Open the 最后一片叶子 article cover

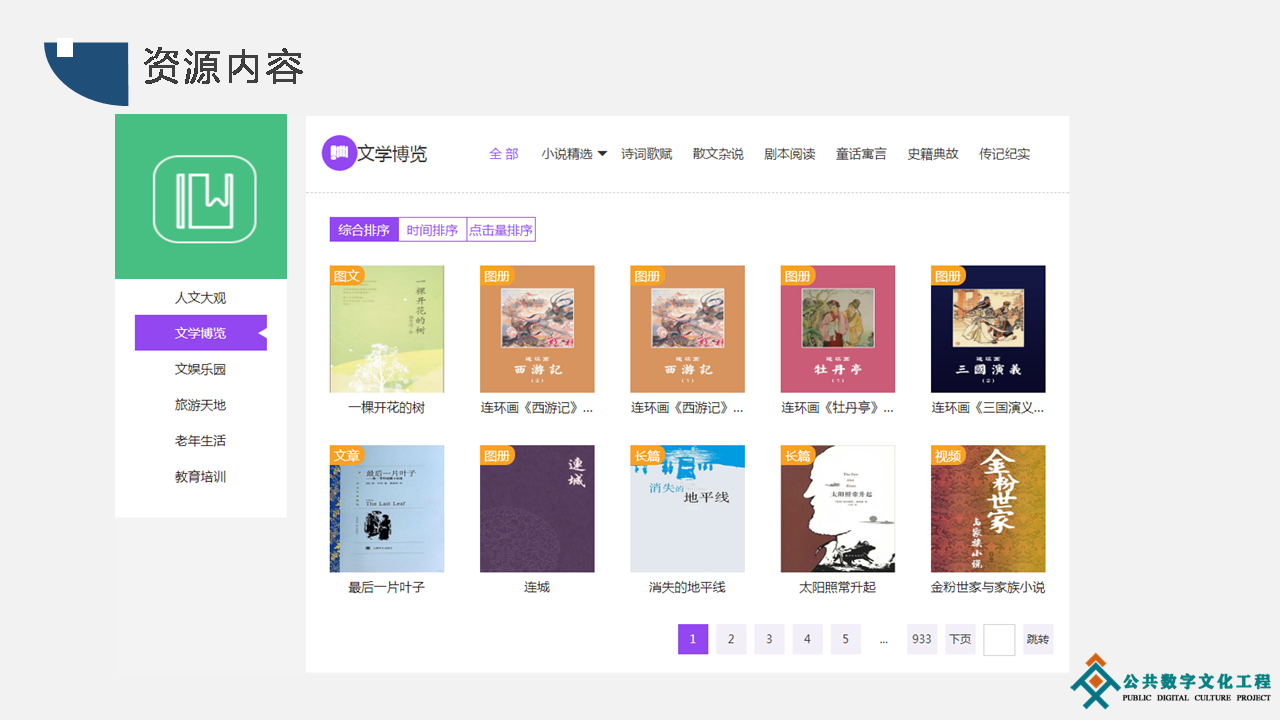point(387,509)
